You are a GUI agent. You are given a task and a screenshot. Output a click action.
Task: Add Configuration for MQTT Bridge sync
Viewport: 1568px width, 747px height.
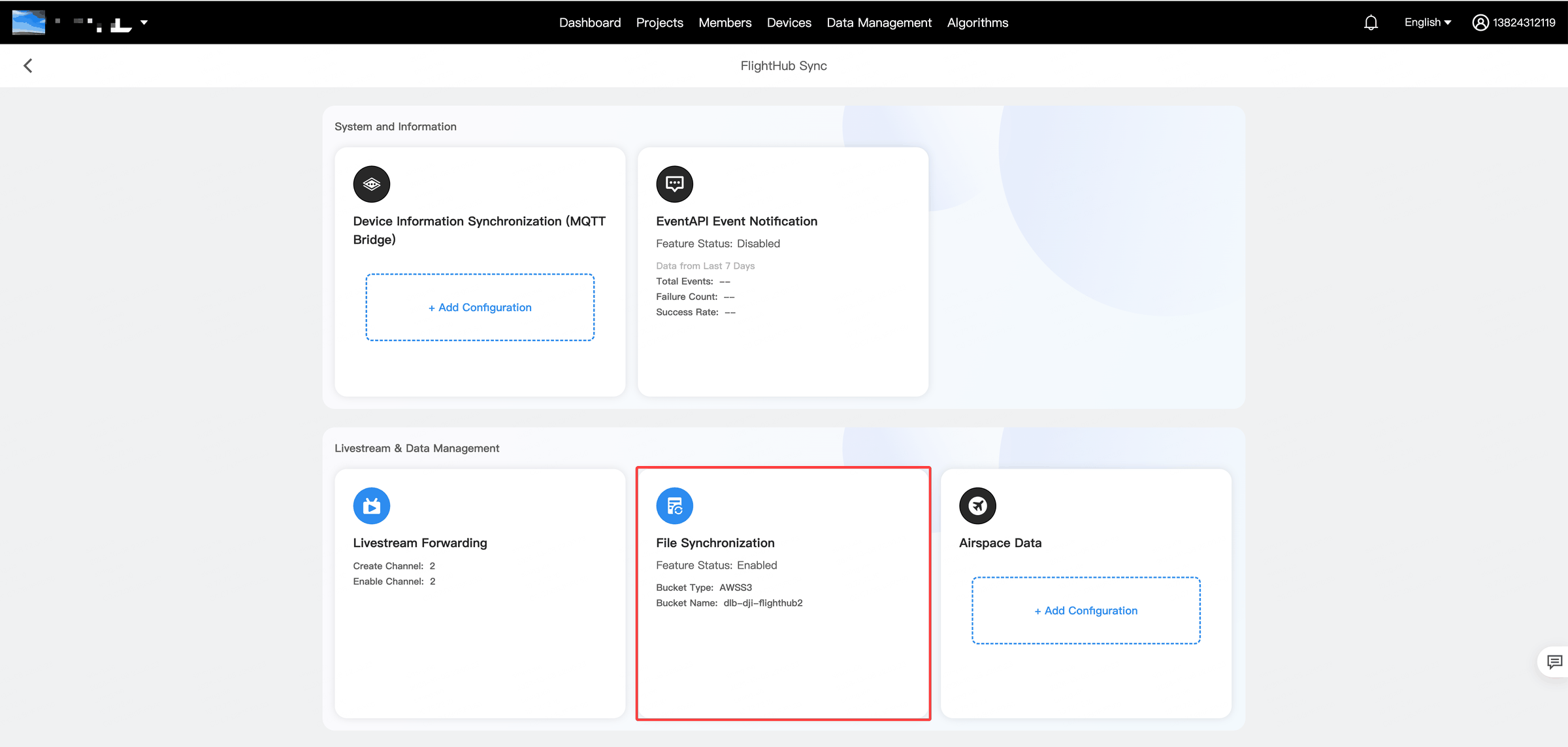tap(480, 307)
